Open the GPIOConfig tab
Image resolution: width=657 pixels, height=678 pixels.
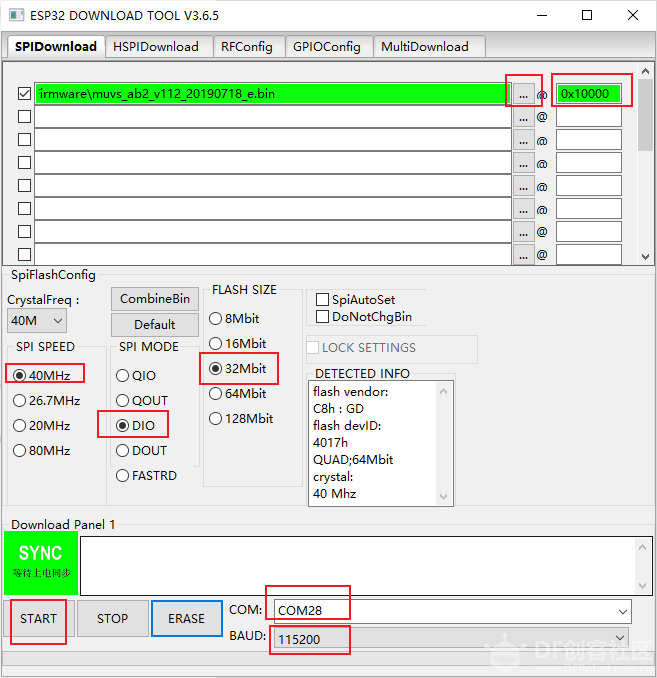click(x=327, y=47)
